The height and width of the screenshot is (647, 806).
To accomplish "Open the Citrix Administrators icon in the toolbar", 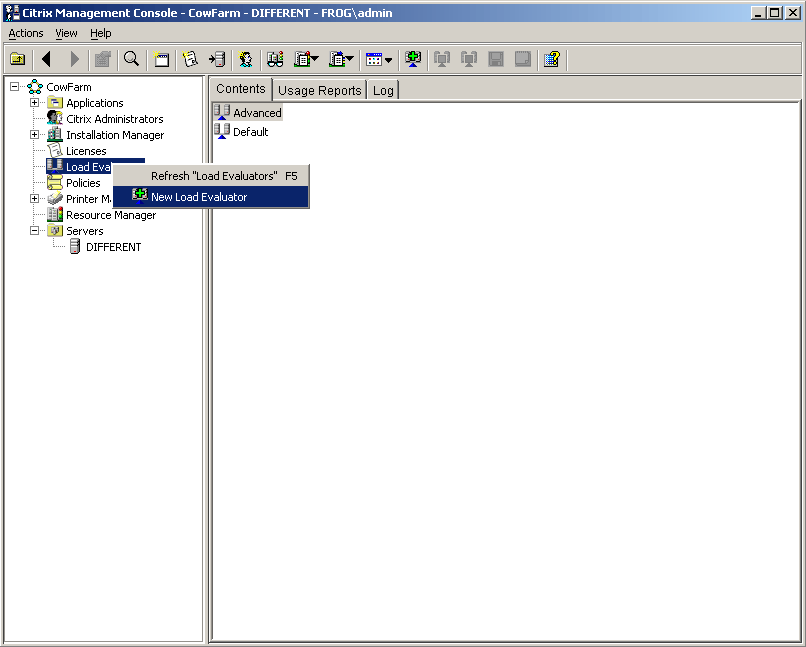I will [x=246, y=59].
